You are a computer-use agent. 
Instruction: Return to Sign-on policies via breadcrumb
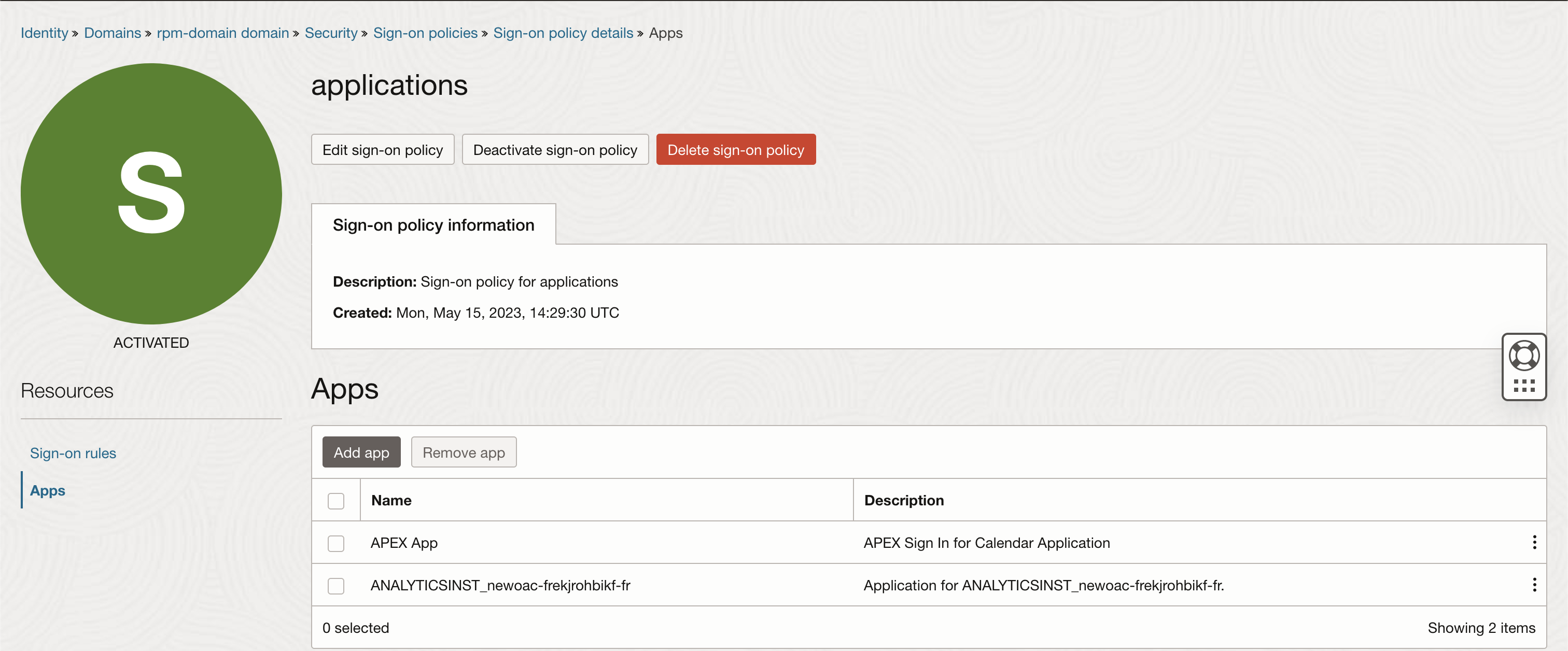[425, 33]
